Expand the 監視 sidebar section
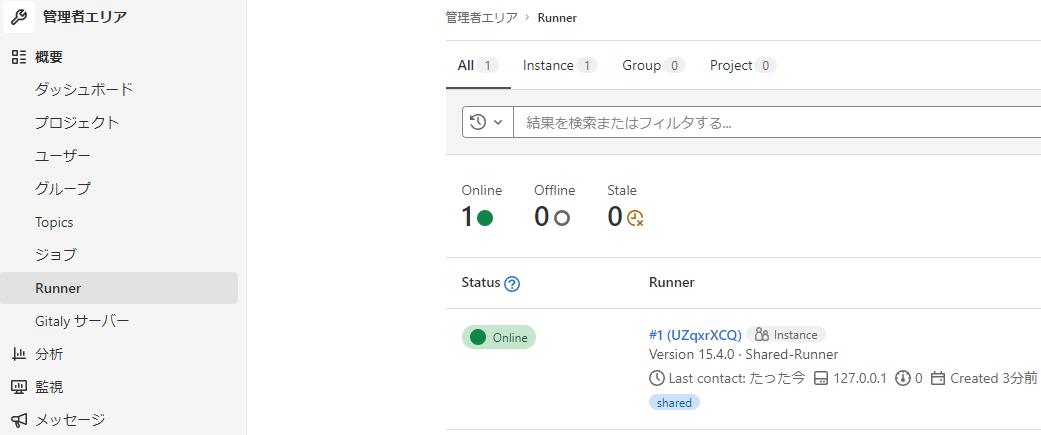The image size is (1041, 435). pyautogui.click(x=119, y=387)
